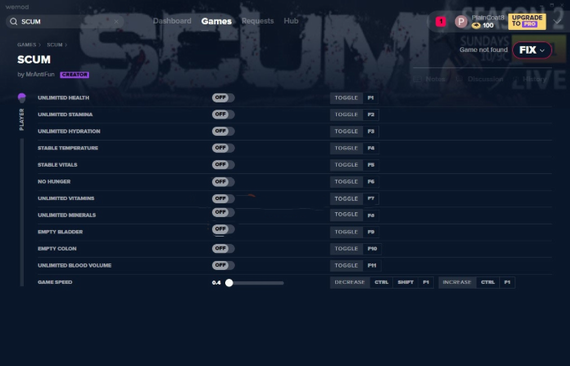Viewport: 570px width, 366px height.
Task: Open the Notes panel
Action: [x=430, y=79]
